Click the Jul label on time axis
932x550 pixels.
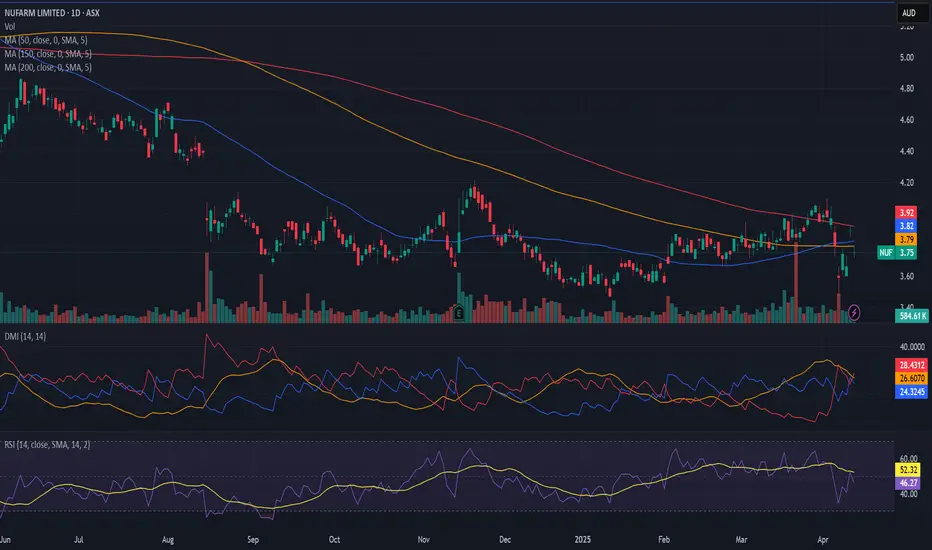[x=78, y=540]
